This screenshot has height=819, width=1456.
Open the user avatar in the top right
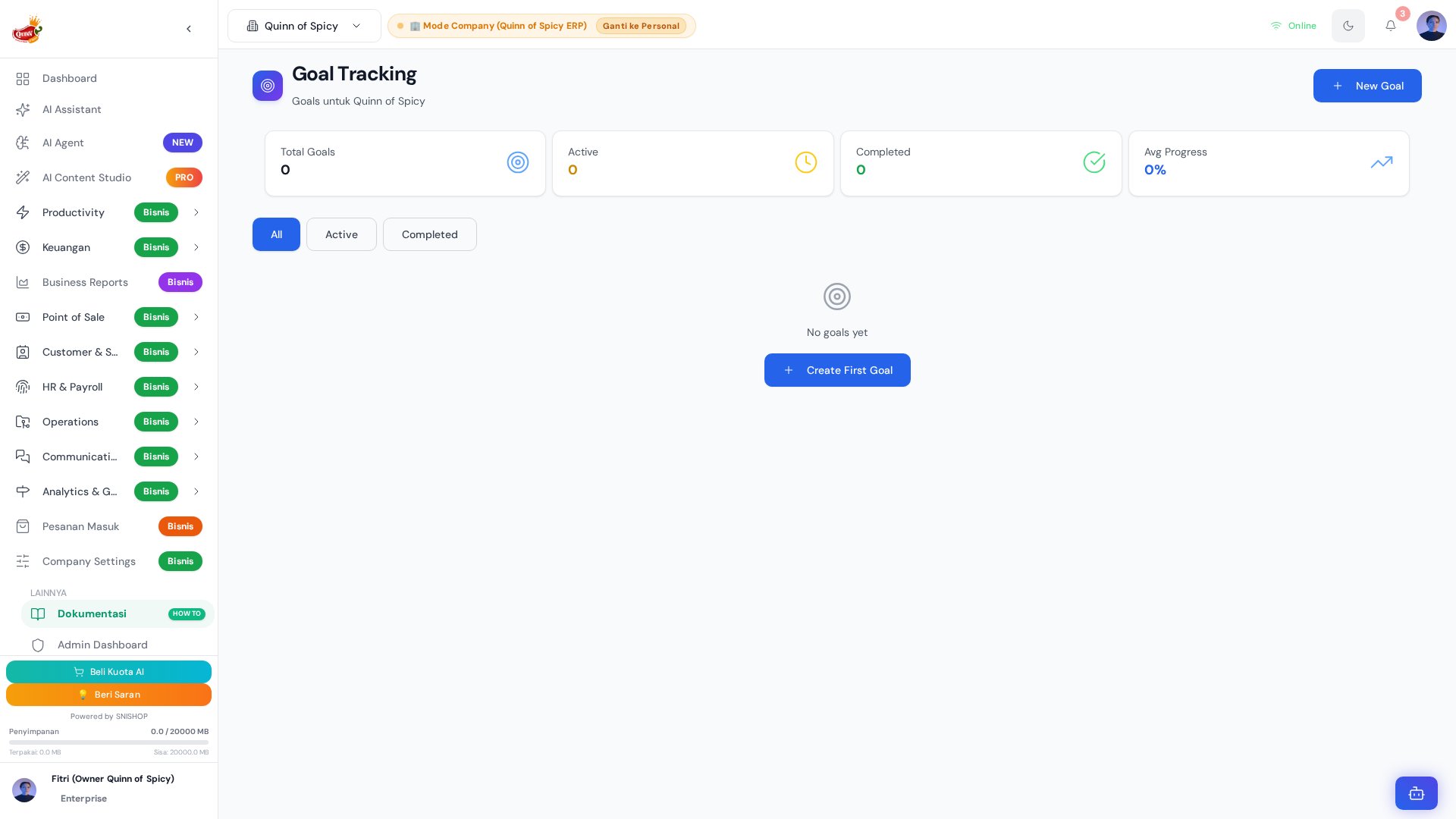(x=1432, y=26)
